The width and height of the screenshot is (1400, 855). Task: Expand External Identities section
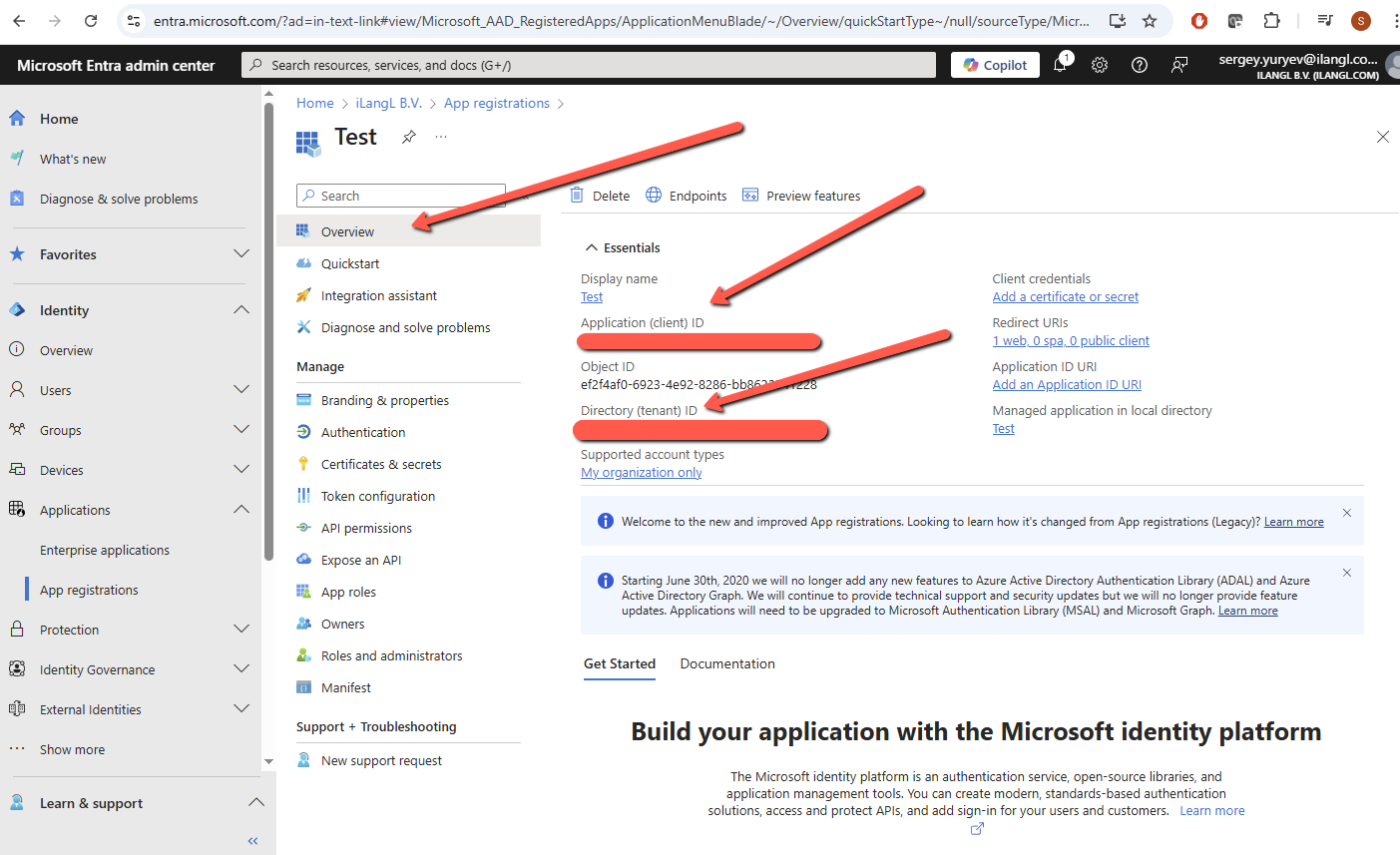click(241, 708)
